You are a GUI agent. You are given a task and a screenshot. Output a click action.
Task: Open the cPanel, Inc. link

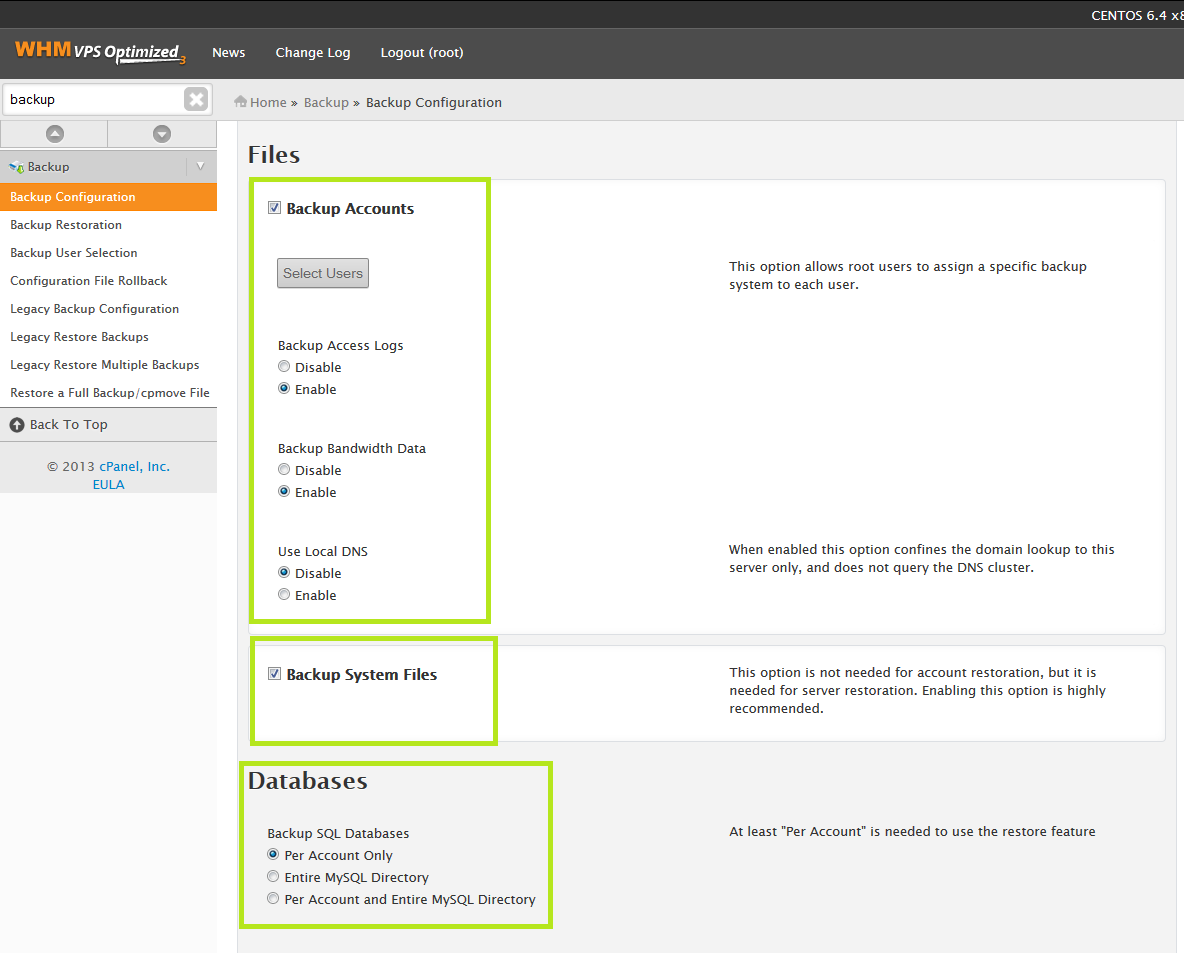[134, 466]
